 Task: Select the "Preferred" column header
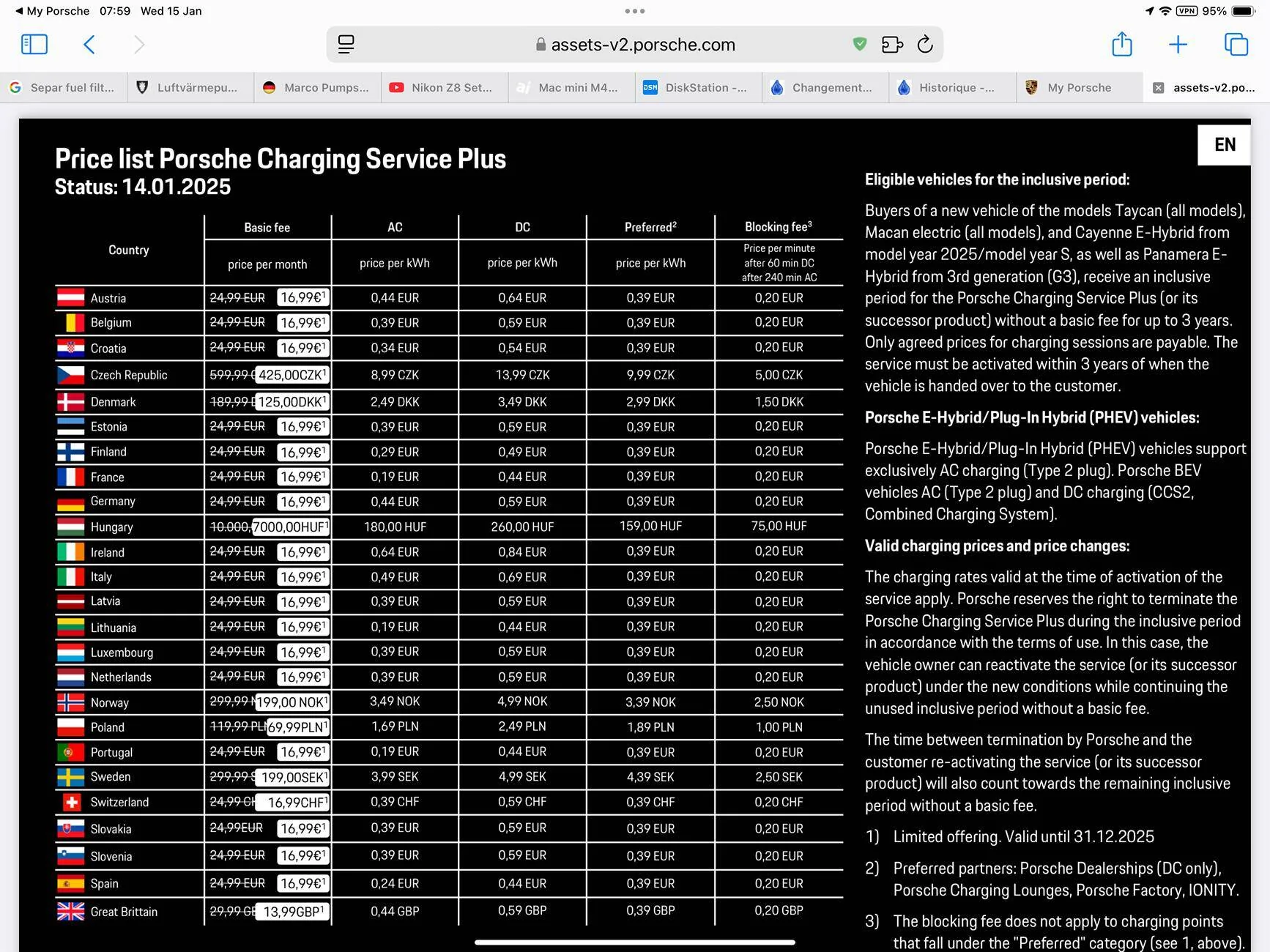(x=650, y=227)
